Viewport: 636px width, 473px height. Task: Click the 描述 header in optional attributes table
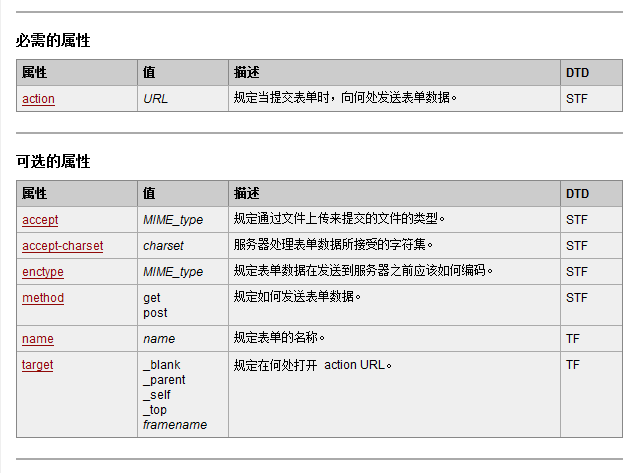click(247, 193)
